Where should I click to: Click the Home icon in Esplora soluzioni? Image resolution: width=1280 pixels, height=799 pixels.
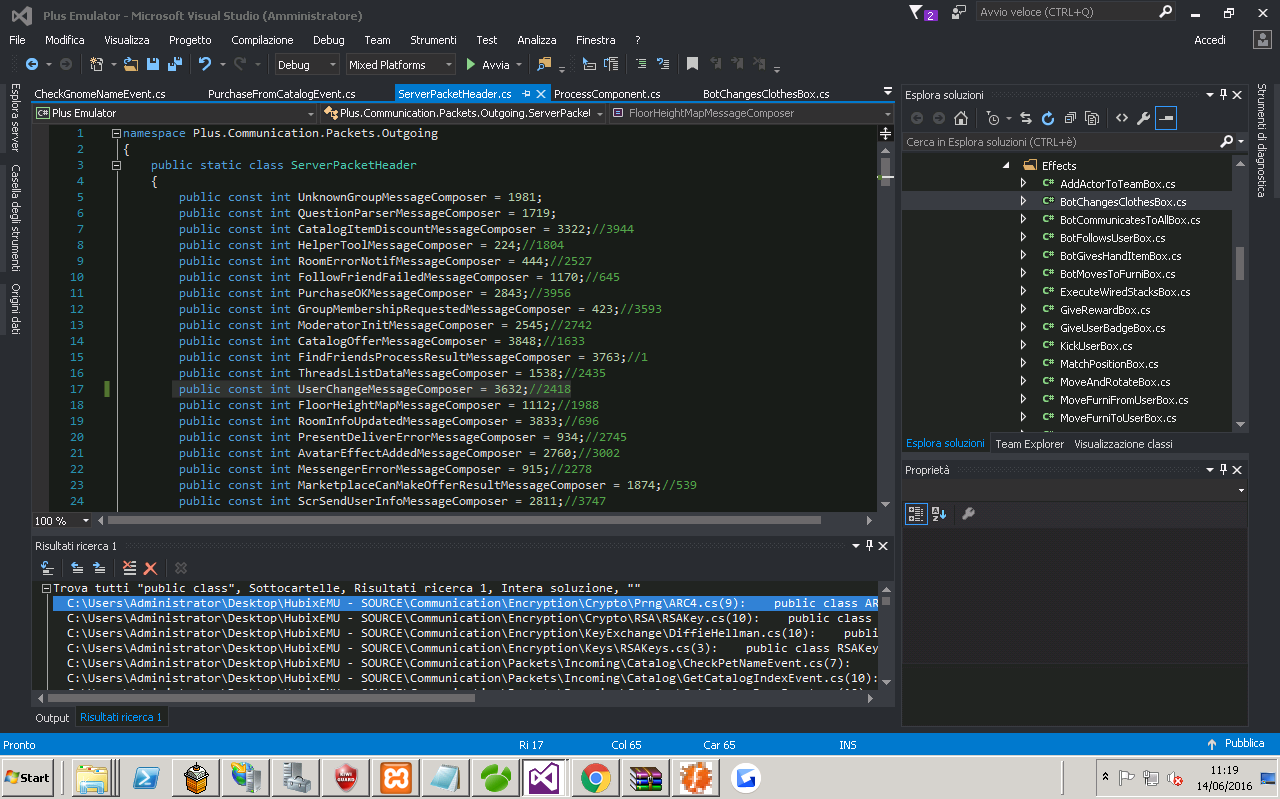(961, 118)
